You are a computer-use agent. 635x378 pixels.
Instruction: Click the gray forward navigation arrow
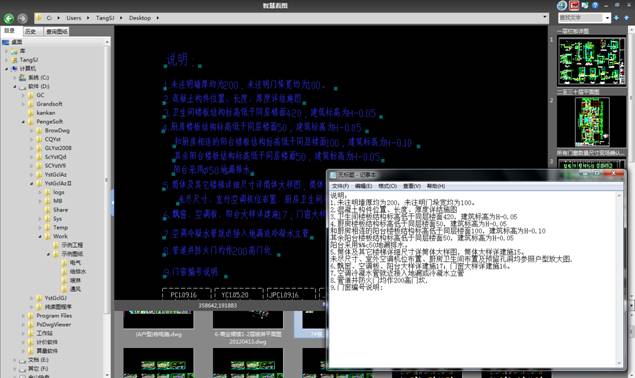[22, 18]
